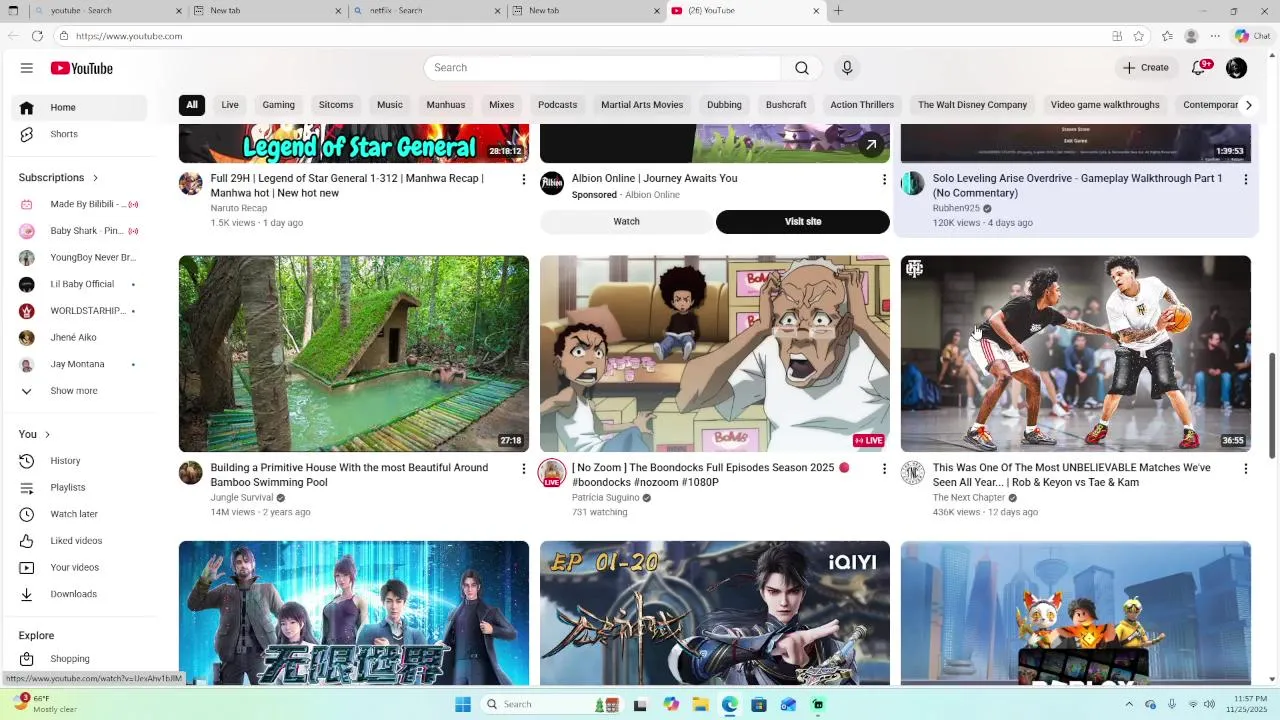Open Patricia Suguino live channel avatar

pos(552,473)
